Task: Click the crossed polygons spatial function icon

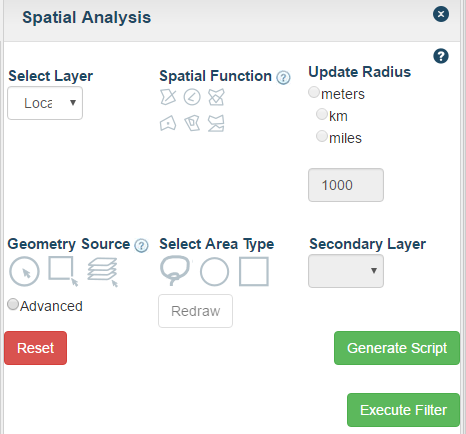Action: [x=216, y=97]
